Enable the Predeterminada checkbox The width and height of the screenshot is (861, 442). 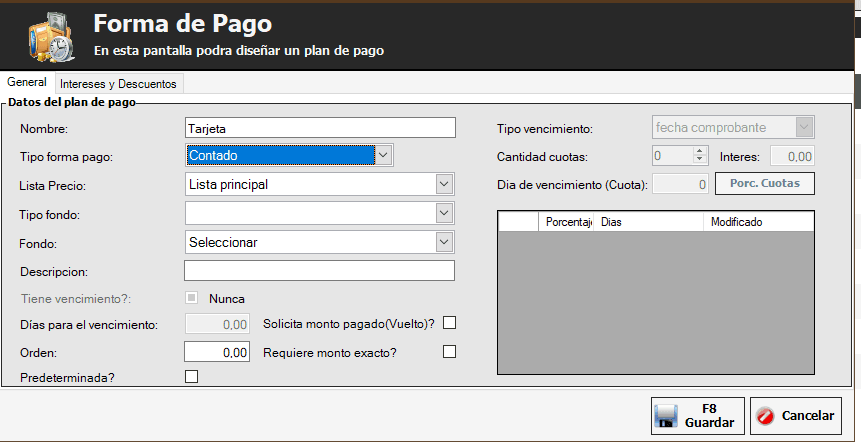coord(192,376)
